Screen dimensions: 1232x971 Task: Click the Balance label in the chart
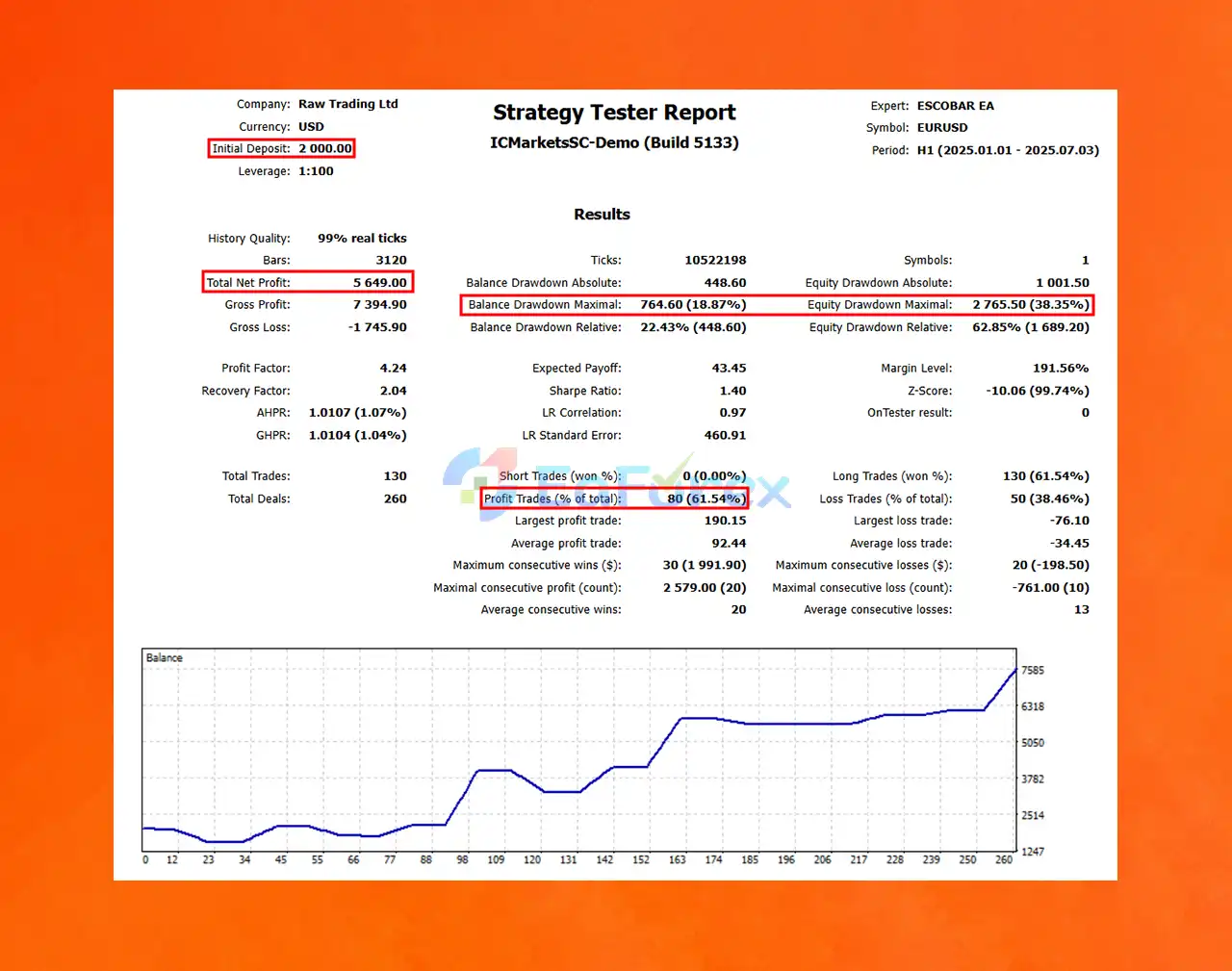tap(164, 657)
